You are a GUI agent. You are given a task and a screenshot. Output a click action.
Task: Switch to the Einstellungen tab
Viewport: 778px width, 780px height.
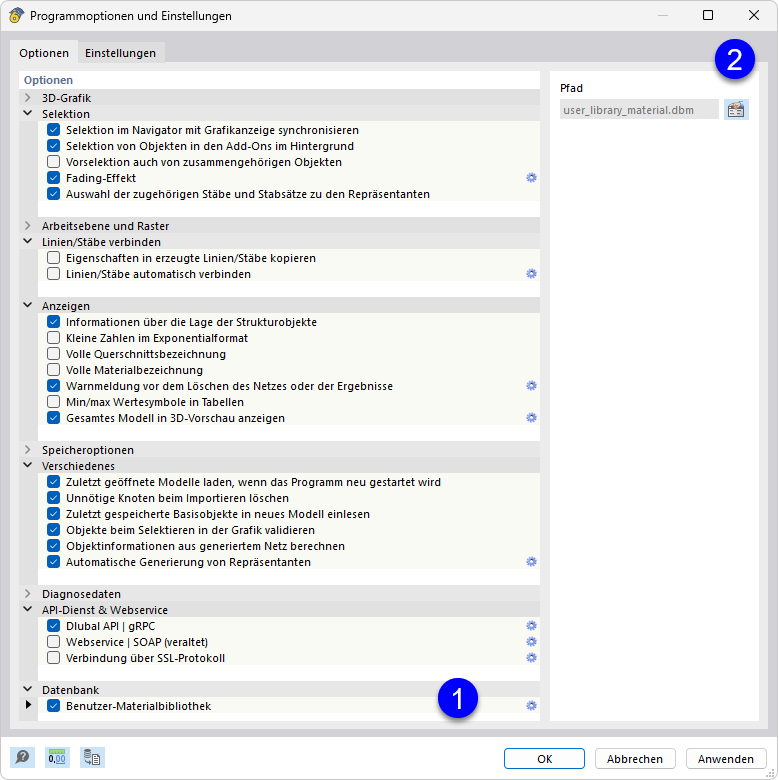120,53
